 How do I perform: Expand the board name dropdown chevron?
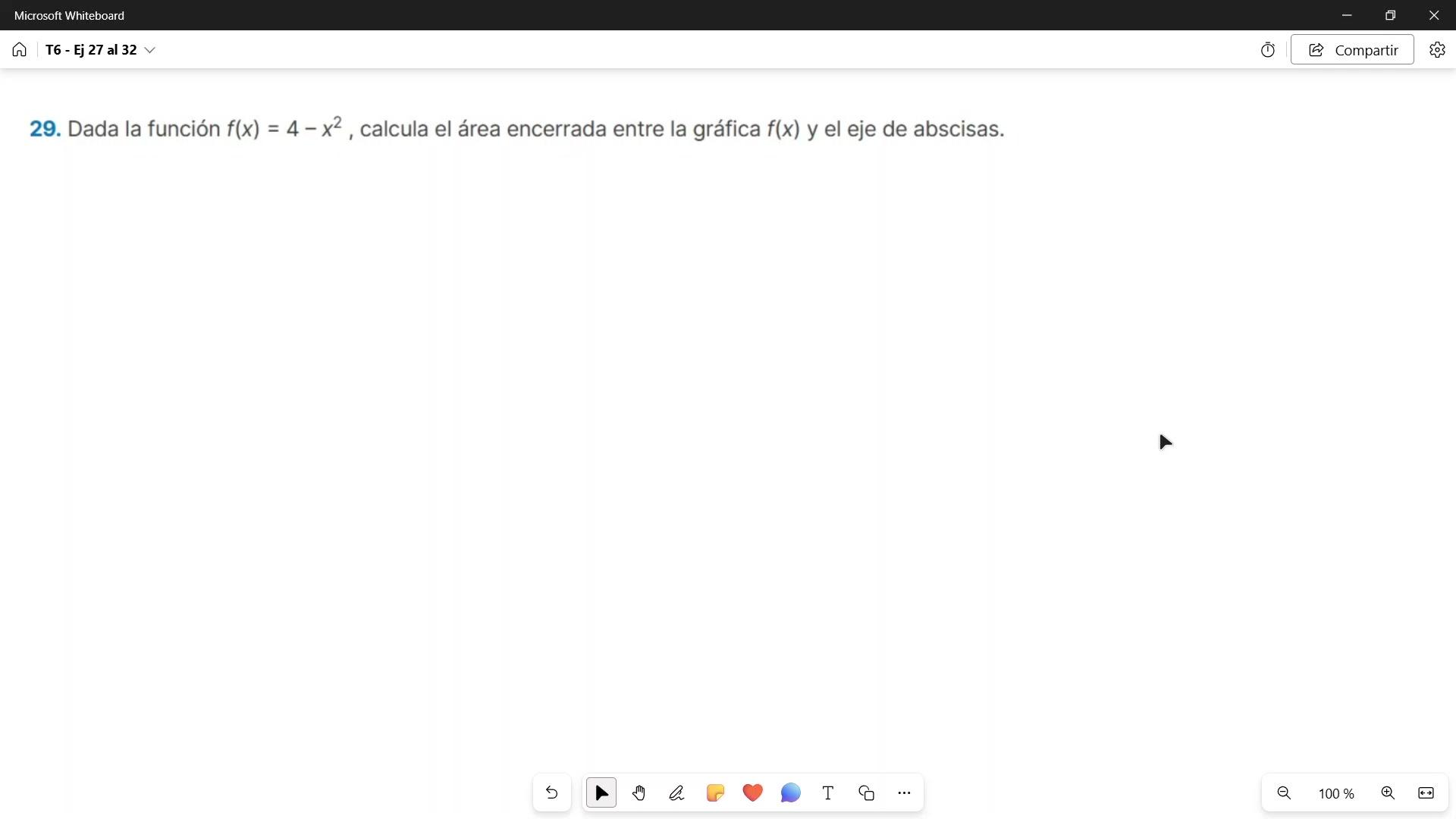(150, 50)
